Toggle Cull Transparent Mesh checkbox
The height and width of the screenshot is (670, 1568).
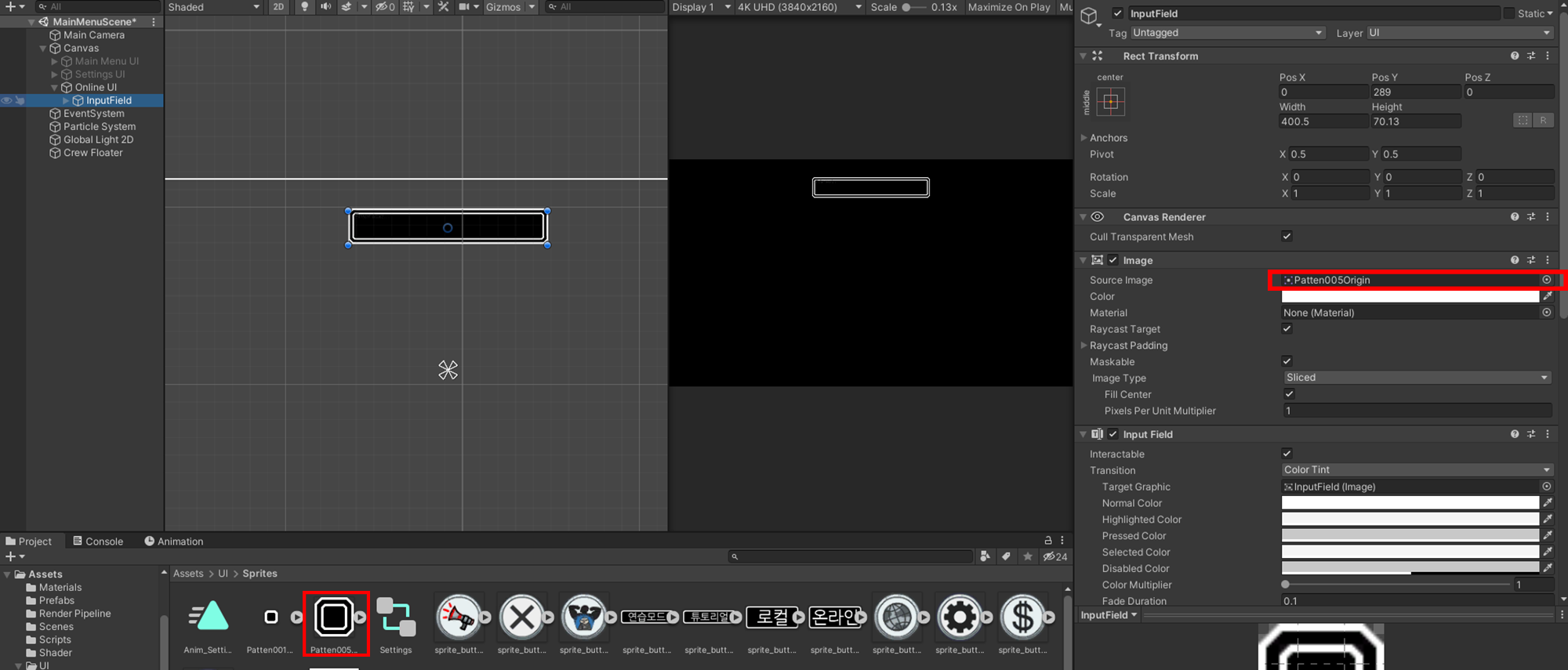pyautogui.click(x=1287, y=236)
